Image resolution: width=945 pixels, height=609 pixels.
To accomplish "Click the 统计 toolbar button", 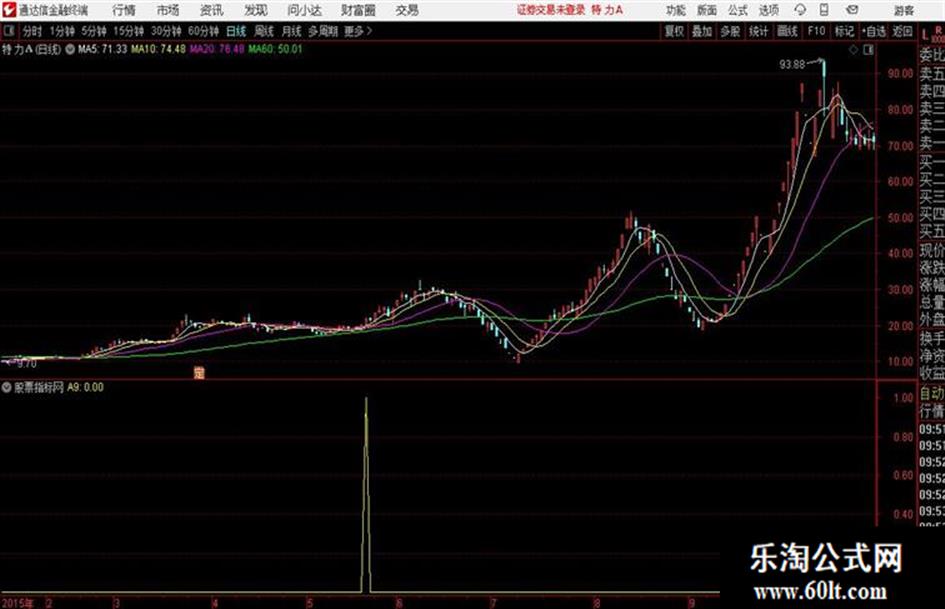I will pyautogui.click(x=758, y=31).
